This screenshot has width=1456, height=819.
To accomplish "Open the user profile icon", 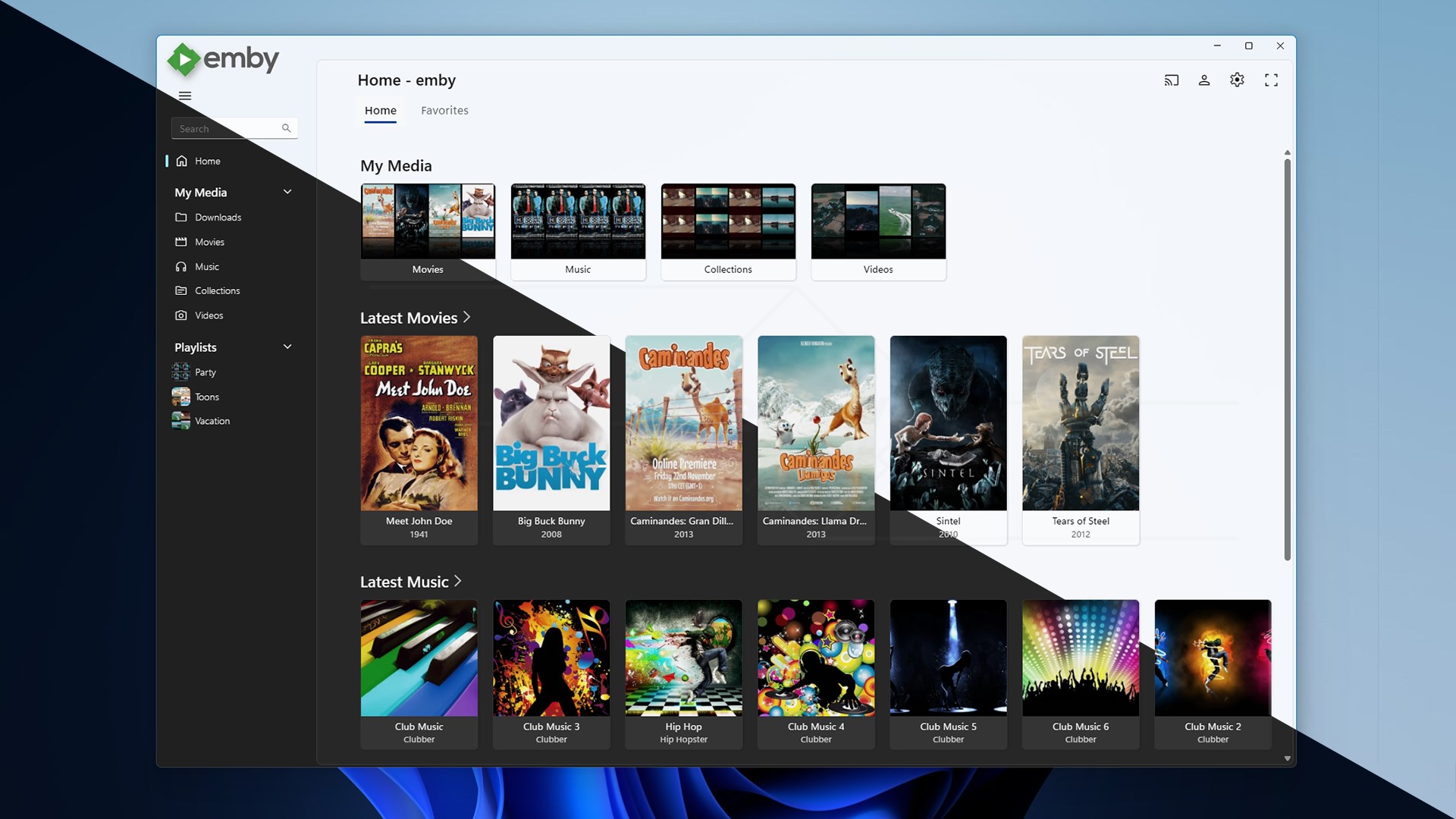I will click(1204, 80).
